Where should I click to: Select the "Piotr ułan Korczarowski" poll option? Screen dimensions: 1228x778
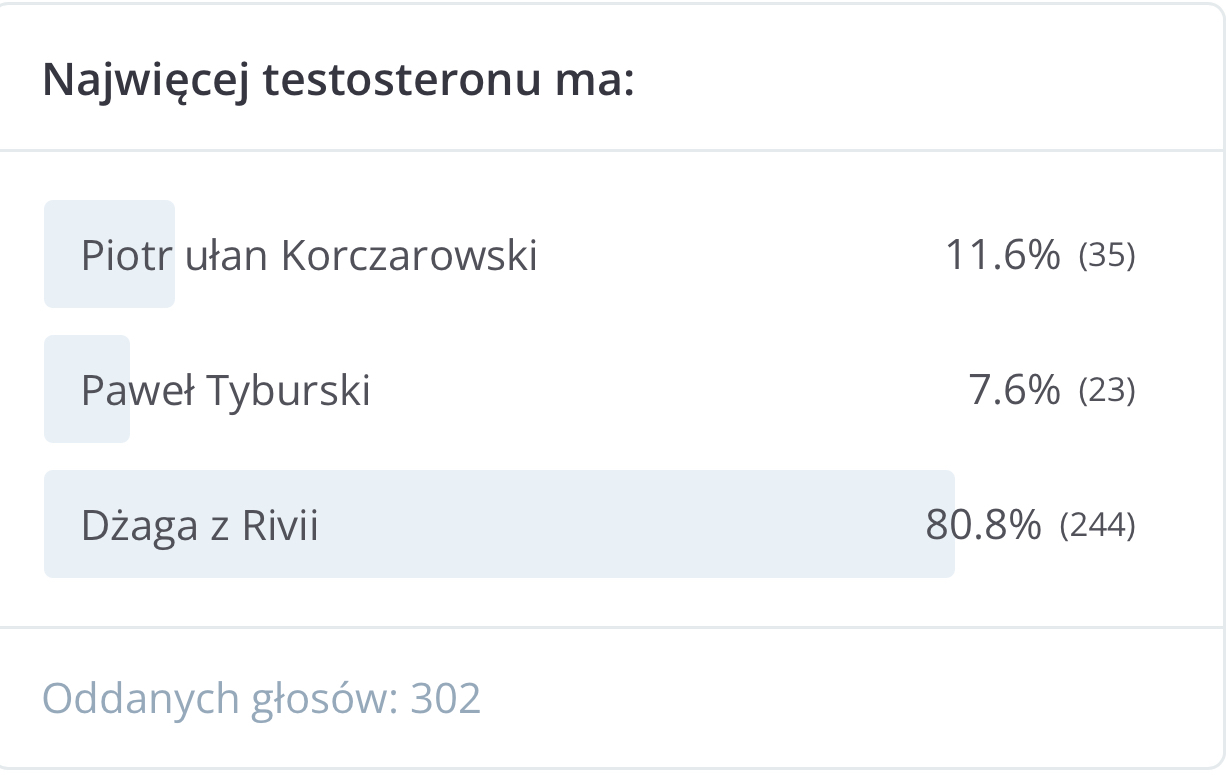309,256
